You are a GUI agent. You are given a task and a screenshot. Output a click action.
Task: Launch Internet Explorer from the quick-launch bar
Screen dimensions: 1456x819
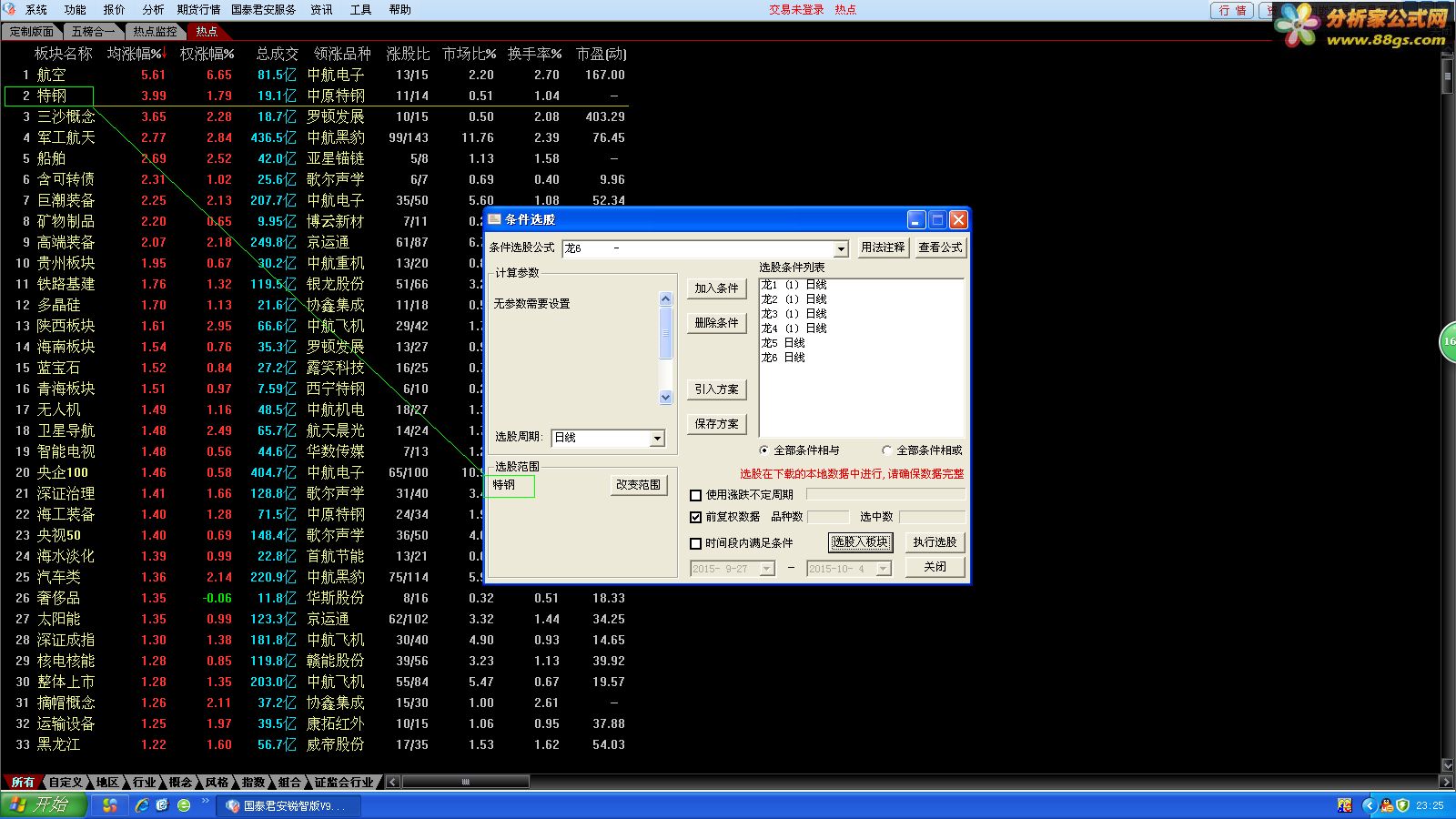tap(142, 805)
